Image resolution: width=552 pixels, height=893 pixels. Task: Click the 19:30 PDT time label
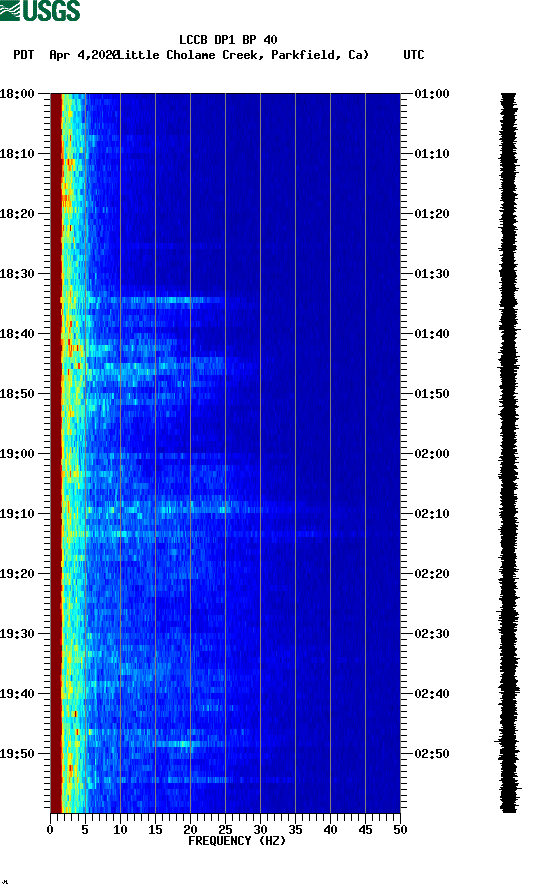click(17, 634)
